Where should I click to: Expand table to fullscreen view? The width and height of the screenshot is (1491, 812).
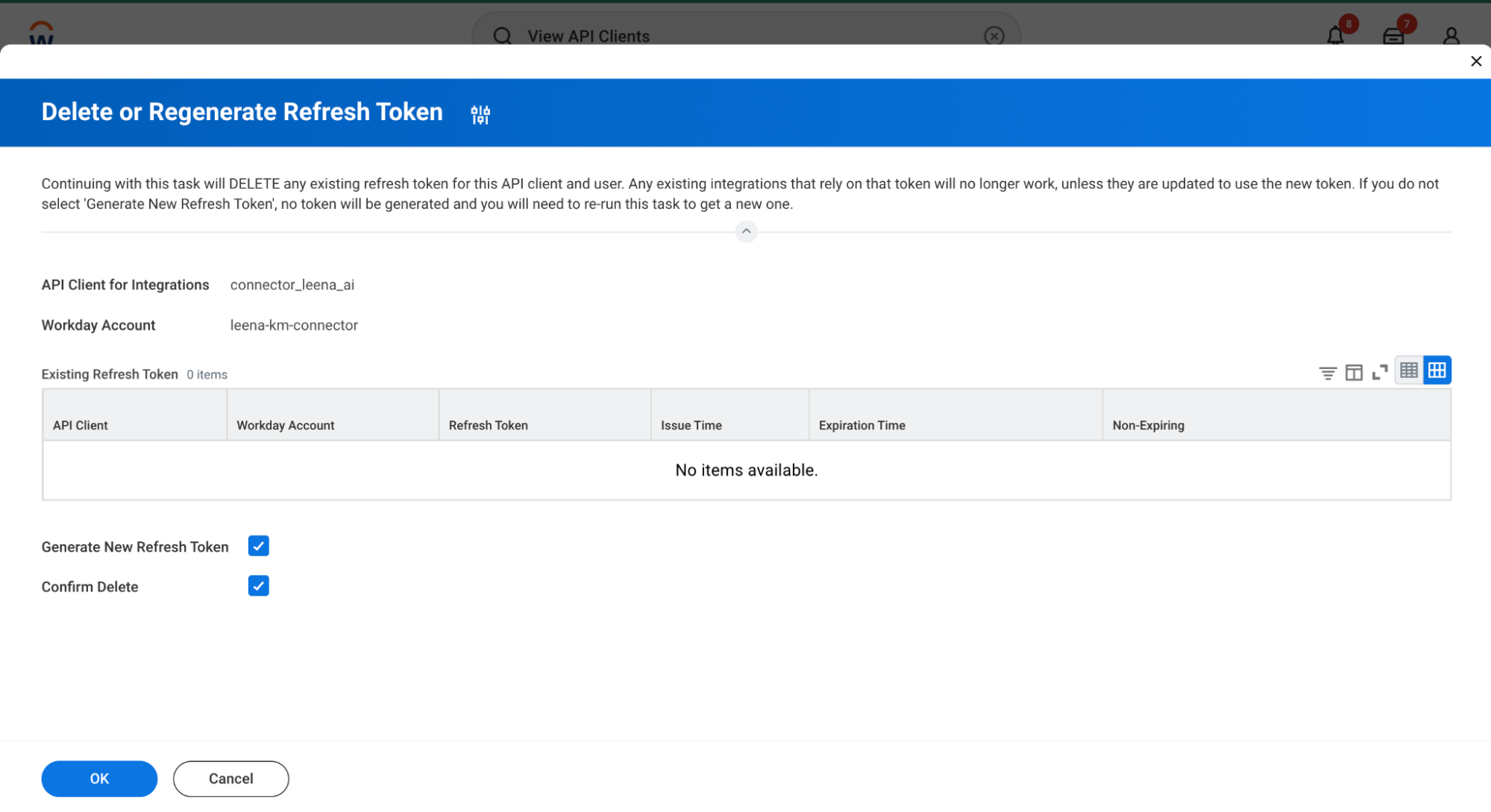(1379, 372)
